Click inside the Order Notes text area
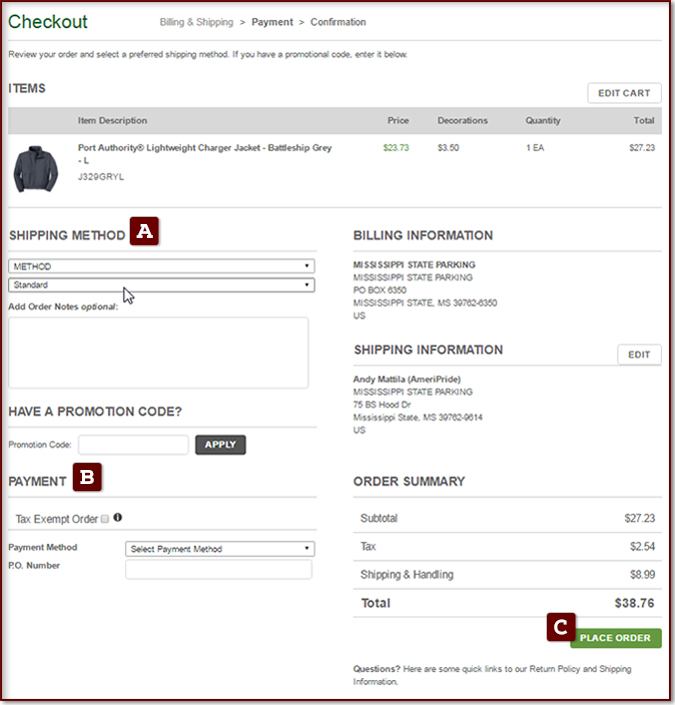The height and width of the screenshot is (705, 675). pos(158,352)
